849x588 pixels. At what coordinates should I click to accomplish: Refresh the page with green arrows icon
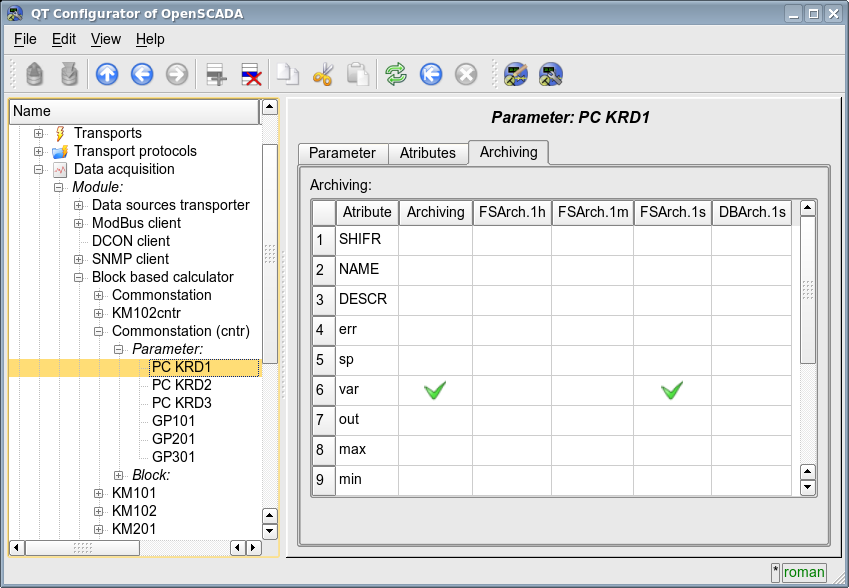(x=396, y=74)
